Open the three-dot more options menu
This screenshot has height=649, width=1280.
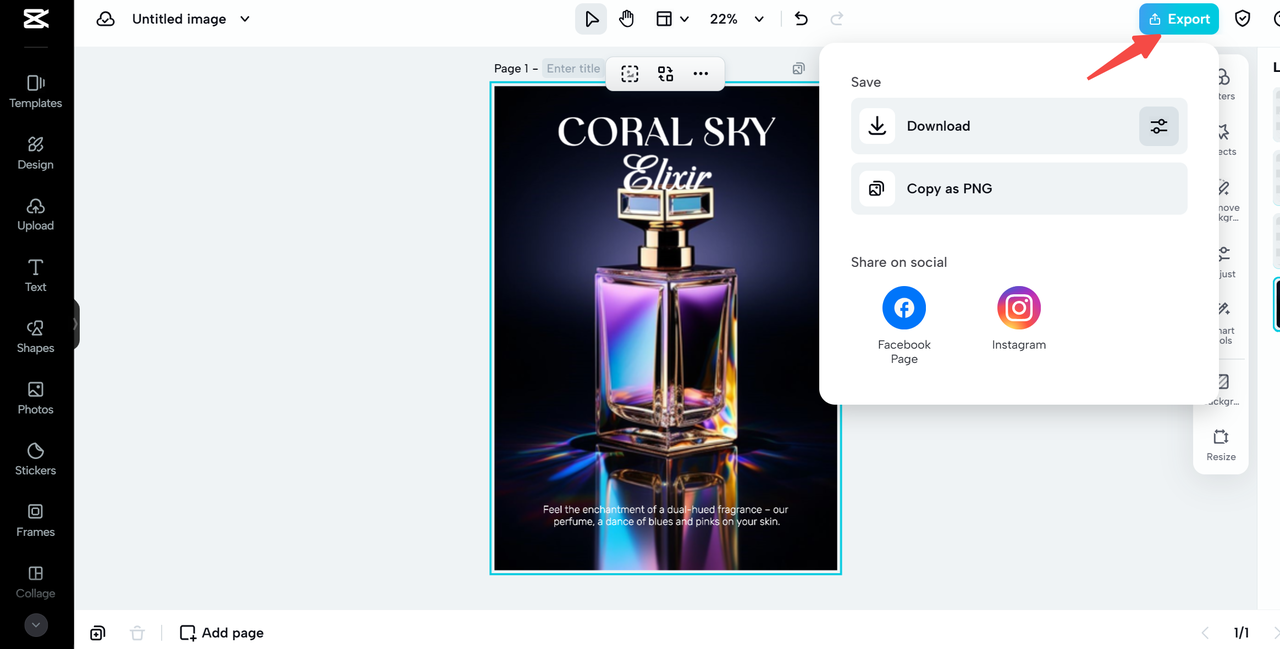pyautogui.click(x=701, y=73)
